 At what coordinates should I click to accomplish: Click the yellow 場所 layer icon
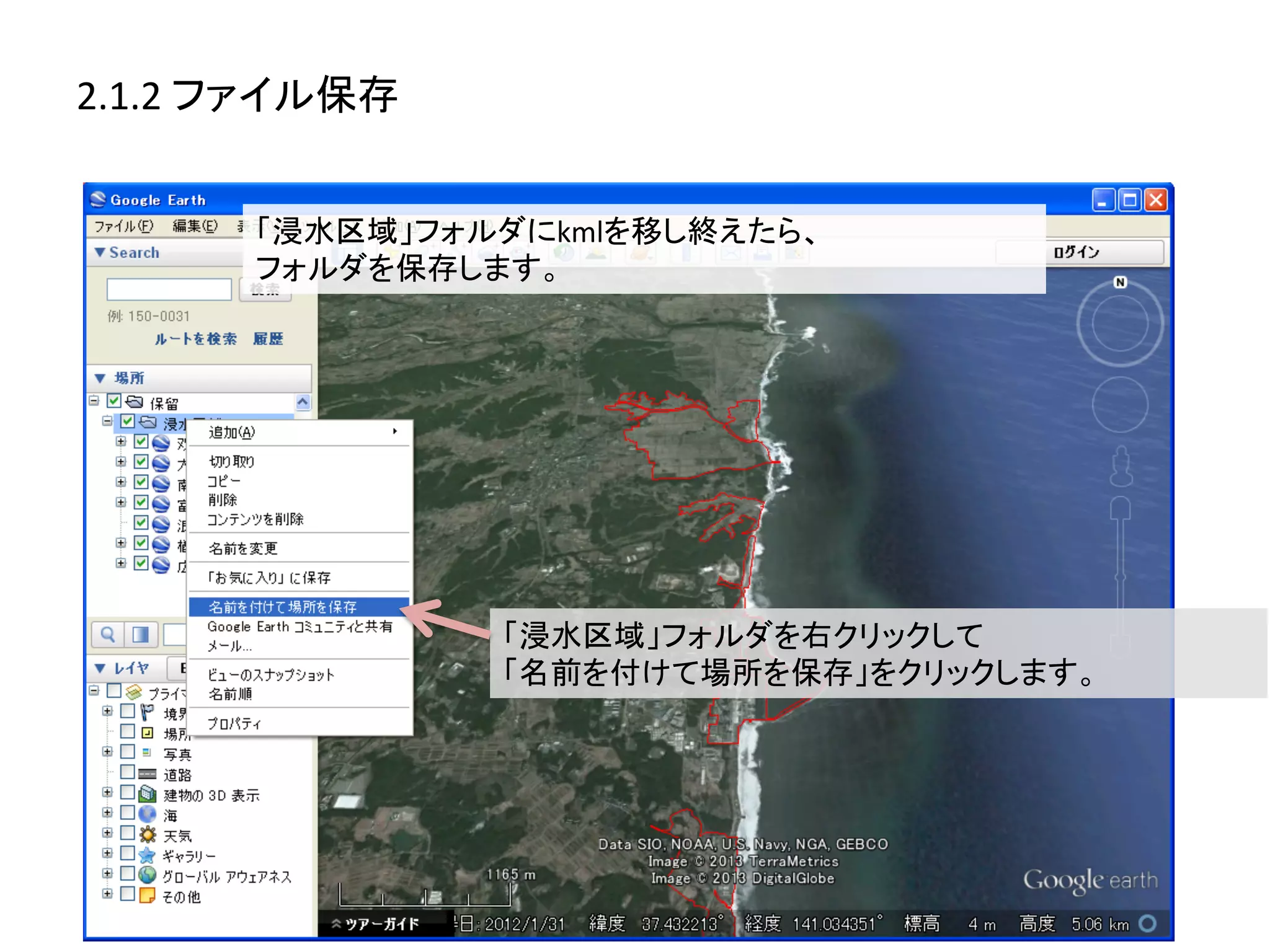tap(147, 733)
